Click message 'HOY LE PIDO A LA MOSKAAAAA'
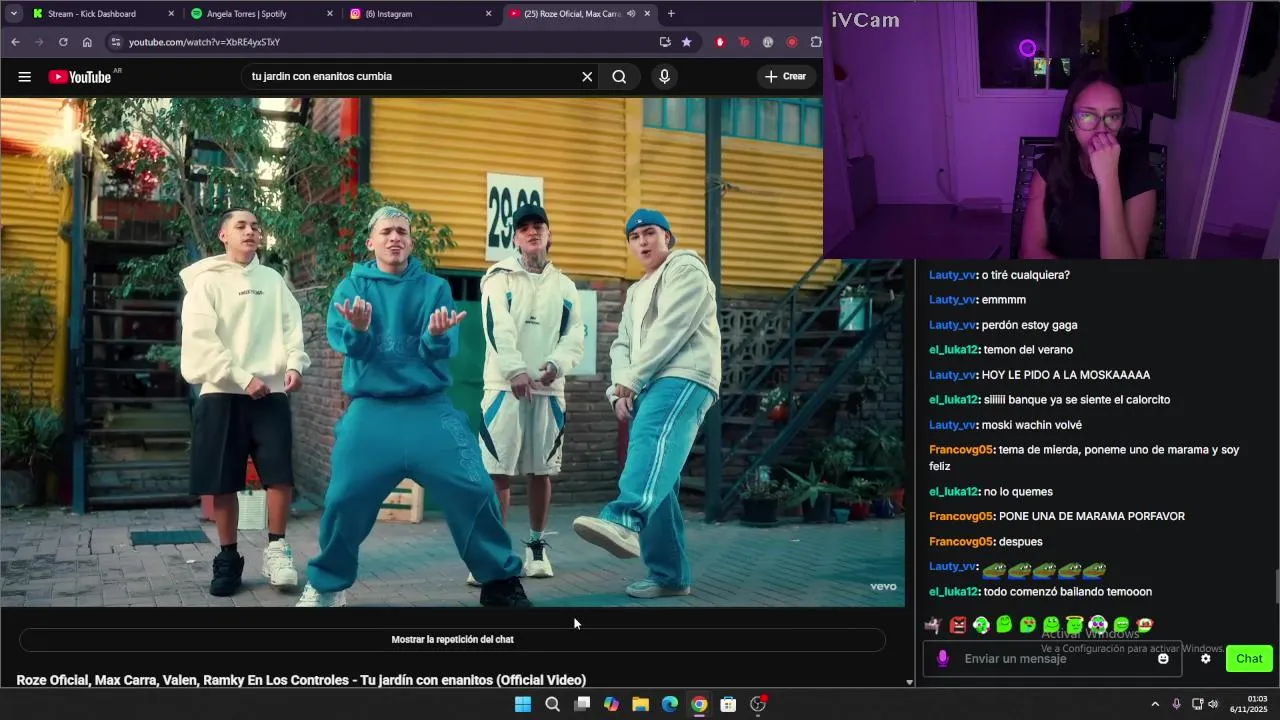This screenshot has width=1280, height=720. point(1066,375)
